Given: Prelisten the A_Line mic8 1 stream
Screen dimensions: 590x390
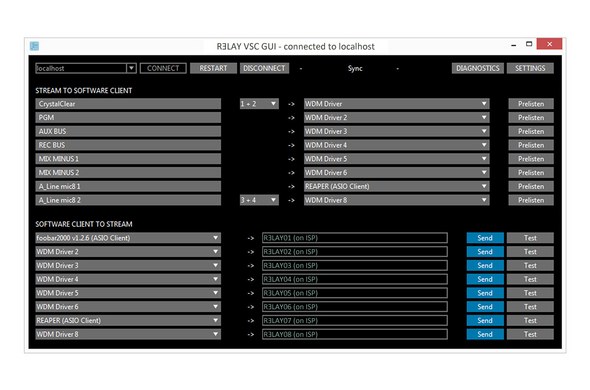Looking at the screenshot, I should tap(531, 186).
